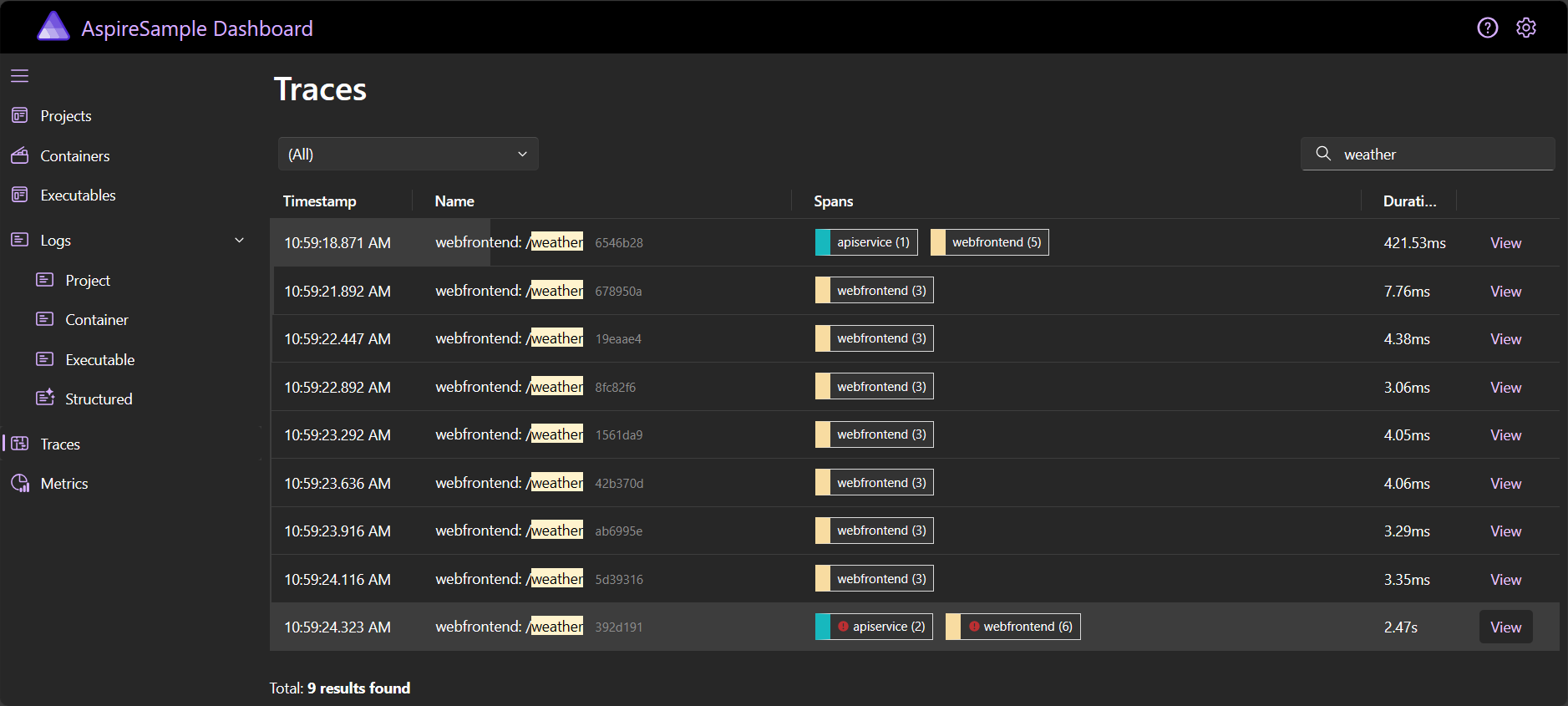View trace ab6995e details
This screenshot has width=1568, height=706.
1505,531
